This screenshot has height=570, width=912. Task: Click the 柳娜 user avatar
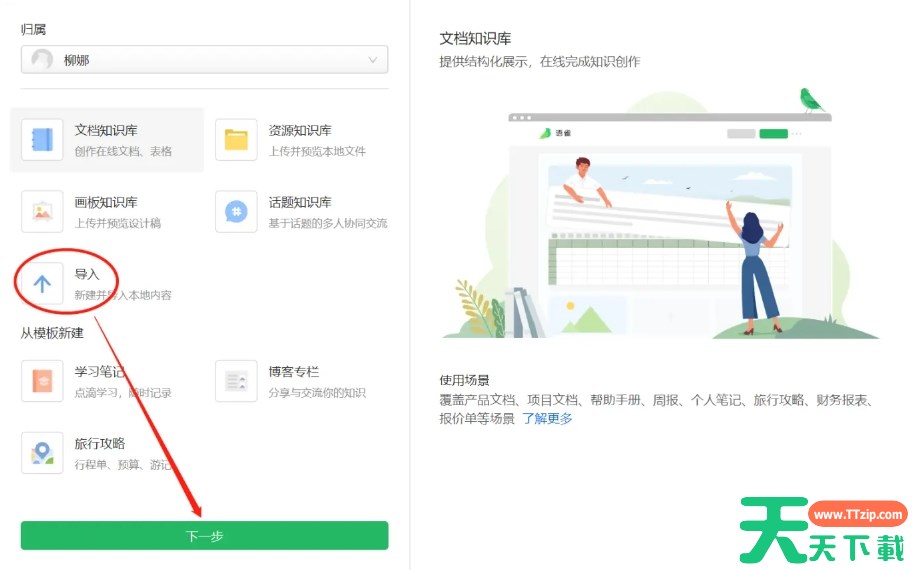pos(42,59)
